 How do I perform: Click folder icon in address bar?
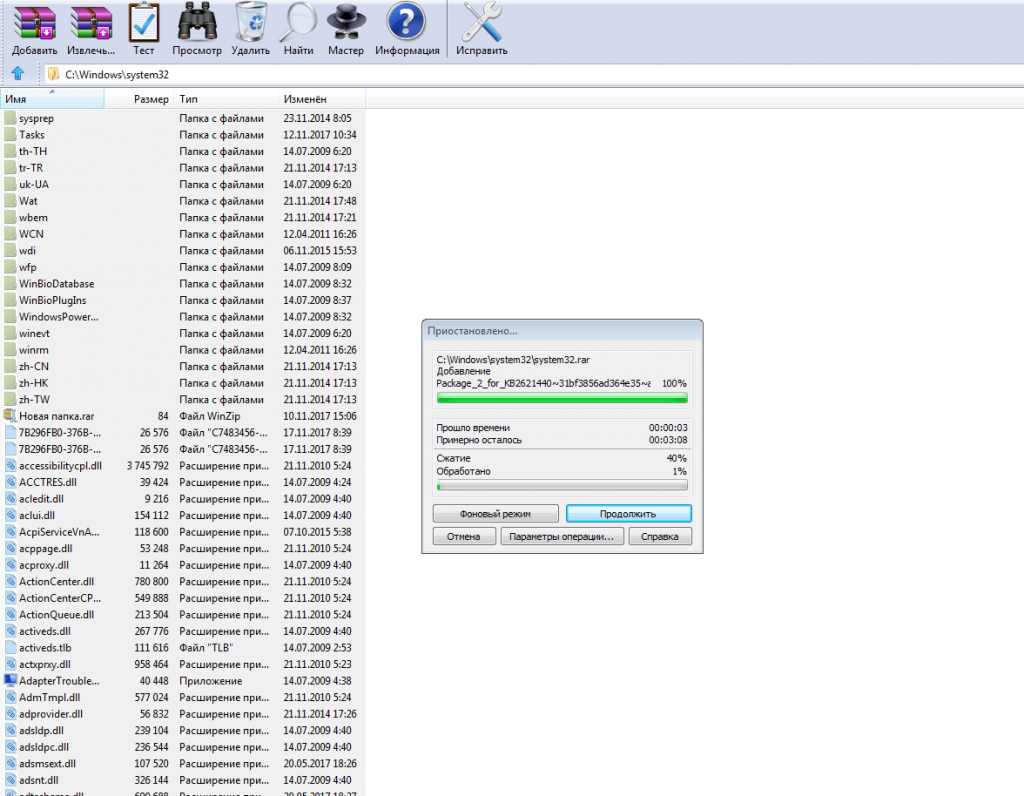(54, 74)
